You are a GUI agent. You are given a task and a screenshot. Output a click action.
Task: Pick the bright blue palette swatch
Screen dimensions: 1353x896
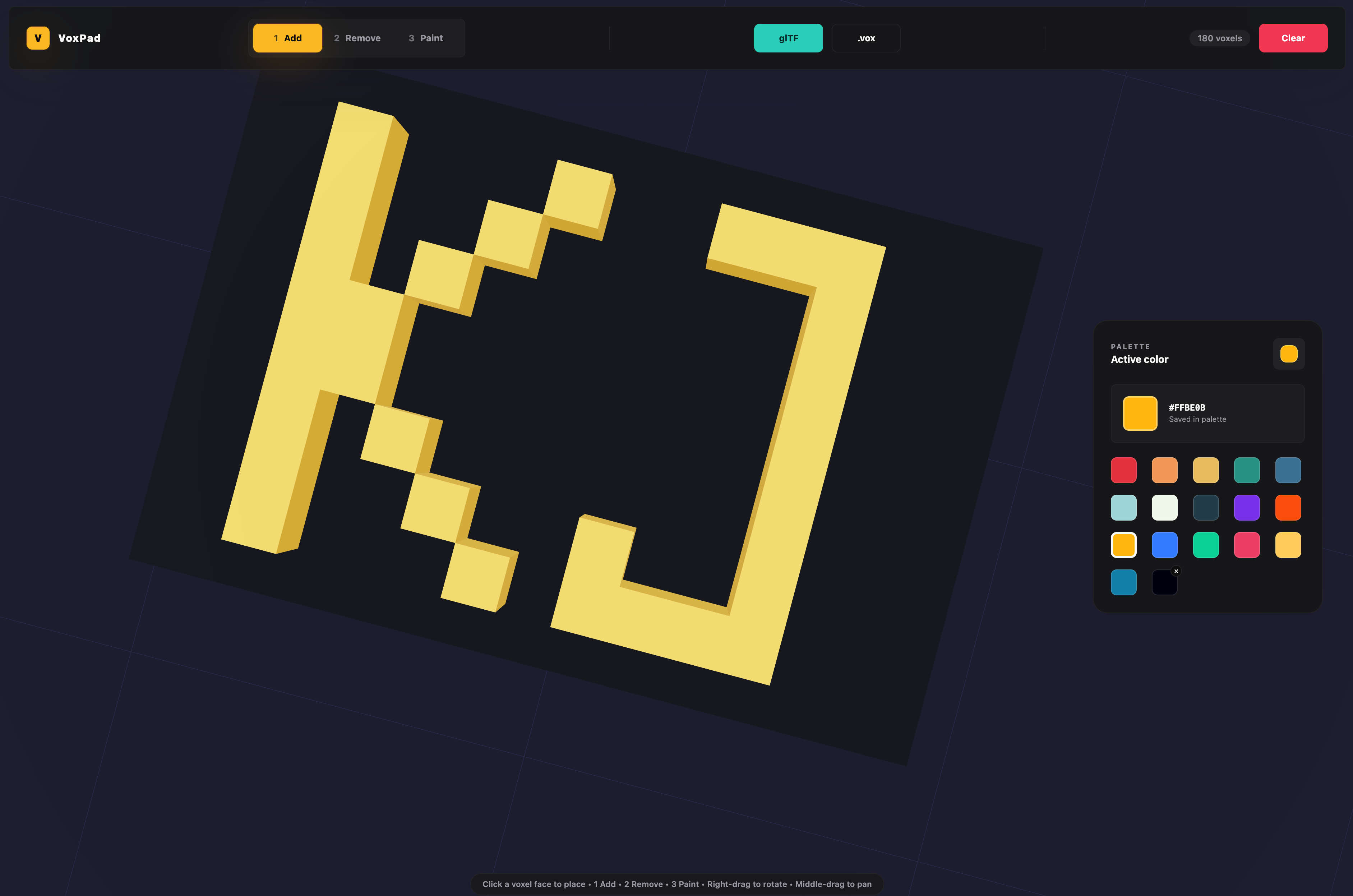(1164, 545)
